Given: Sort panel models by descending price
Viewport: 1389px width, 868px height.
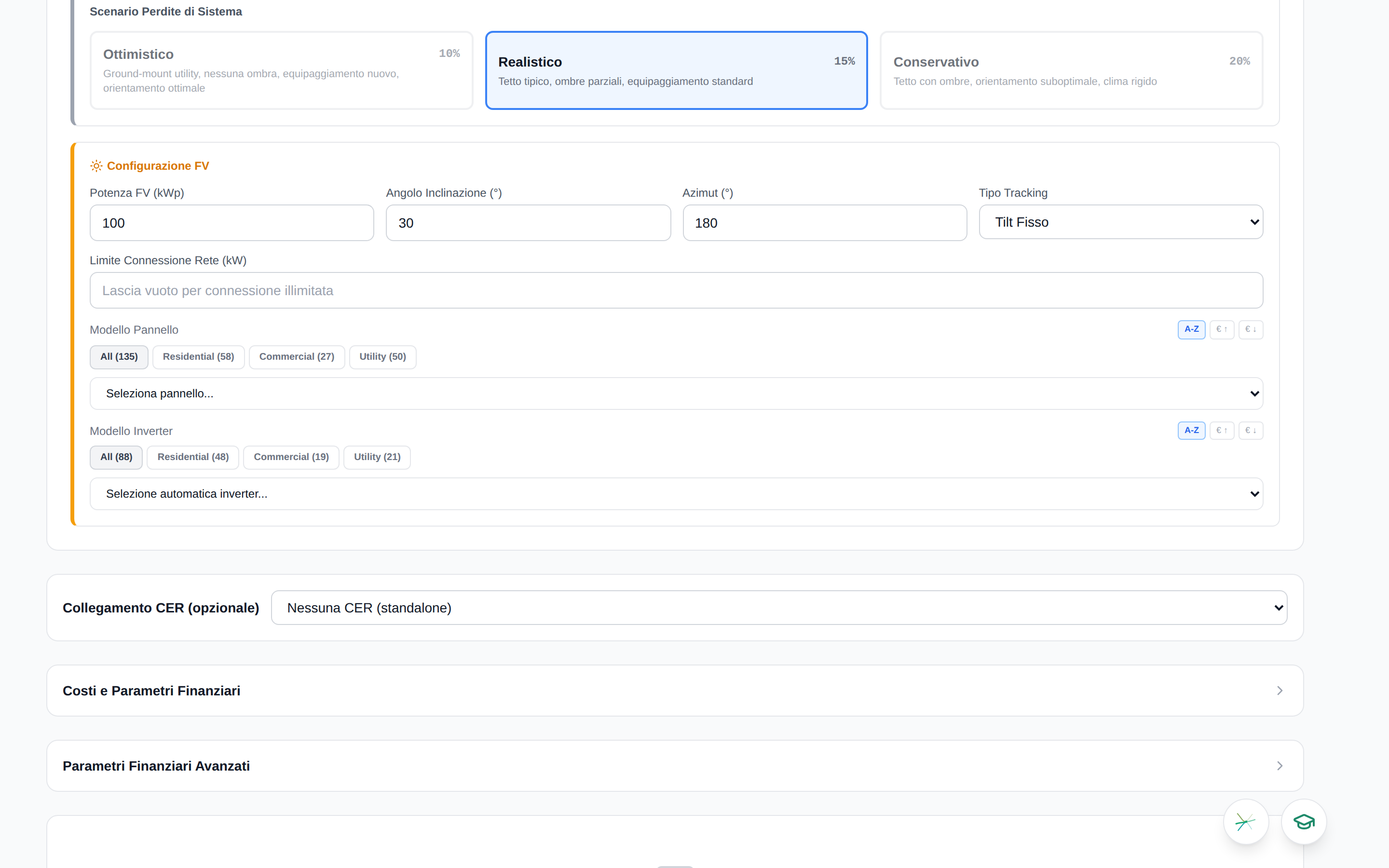Looking at the screenshot, I should (1251, 329).
